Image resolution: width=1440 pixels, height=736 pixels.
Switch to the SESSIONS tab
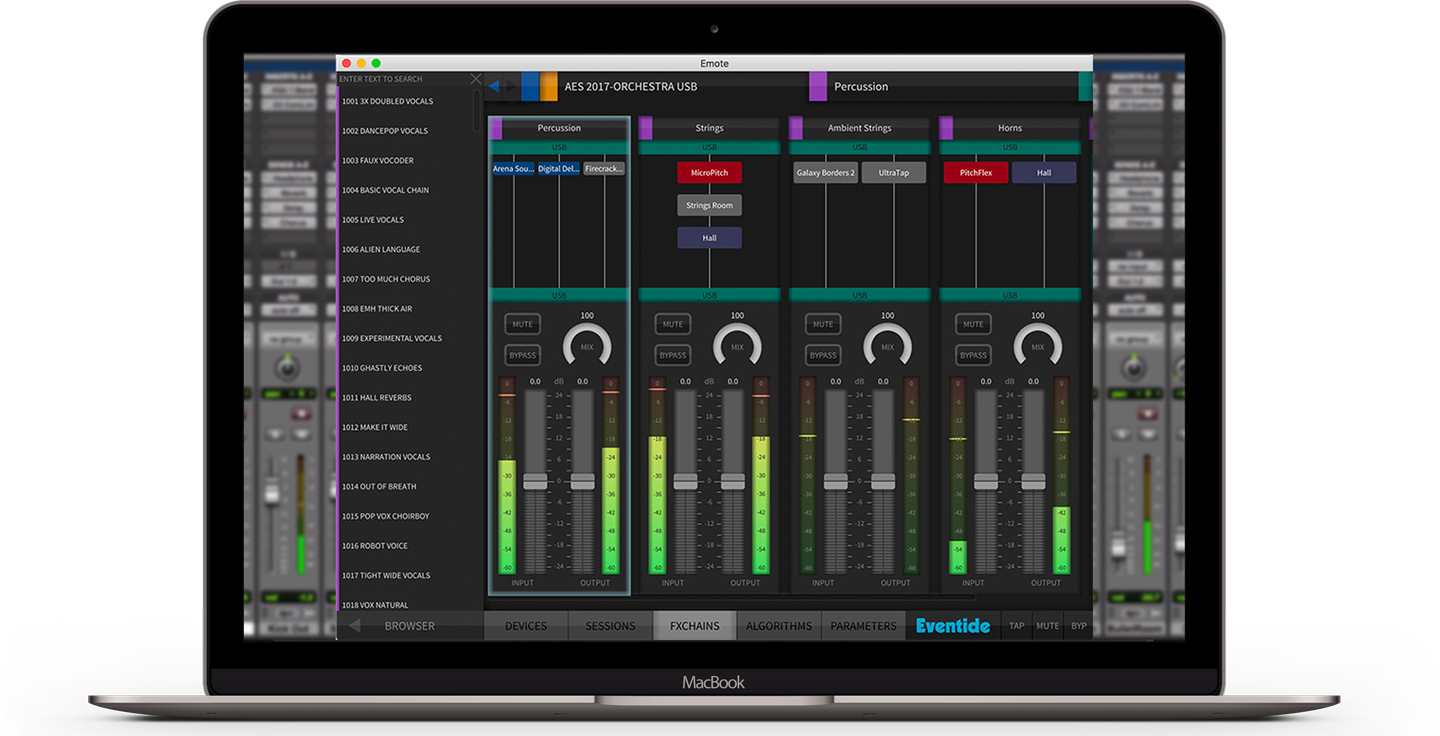point(611,626)
